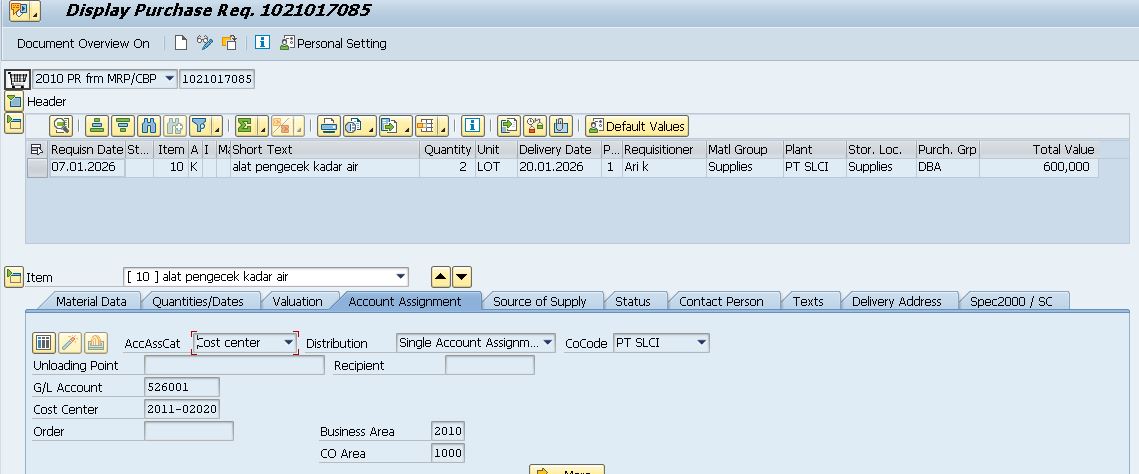The width and height of the screenshot is (1139, 474).
Task: Click the Document Overview On button
Action: (x=83, y=43)
